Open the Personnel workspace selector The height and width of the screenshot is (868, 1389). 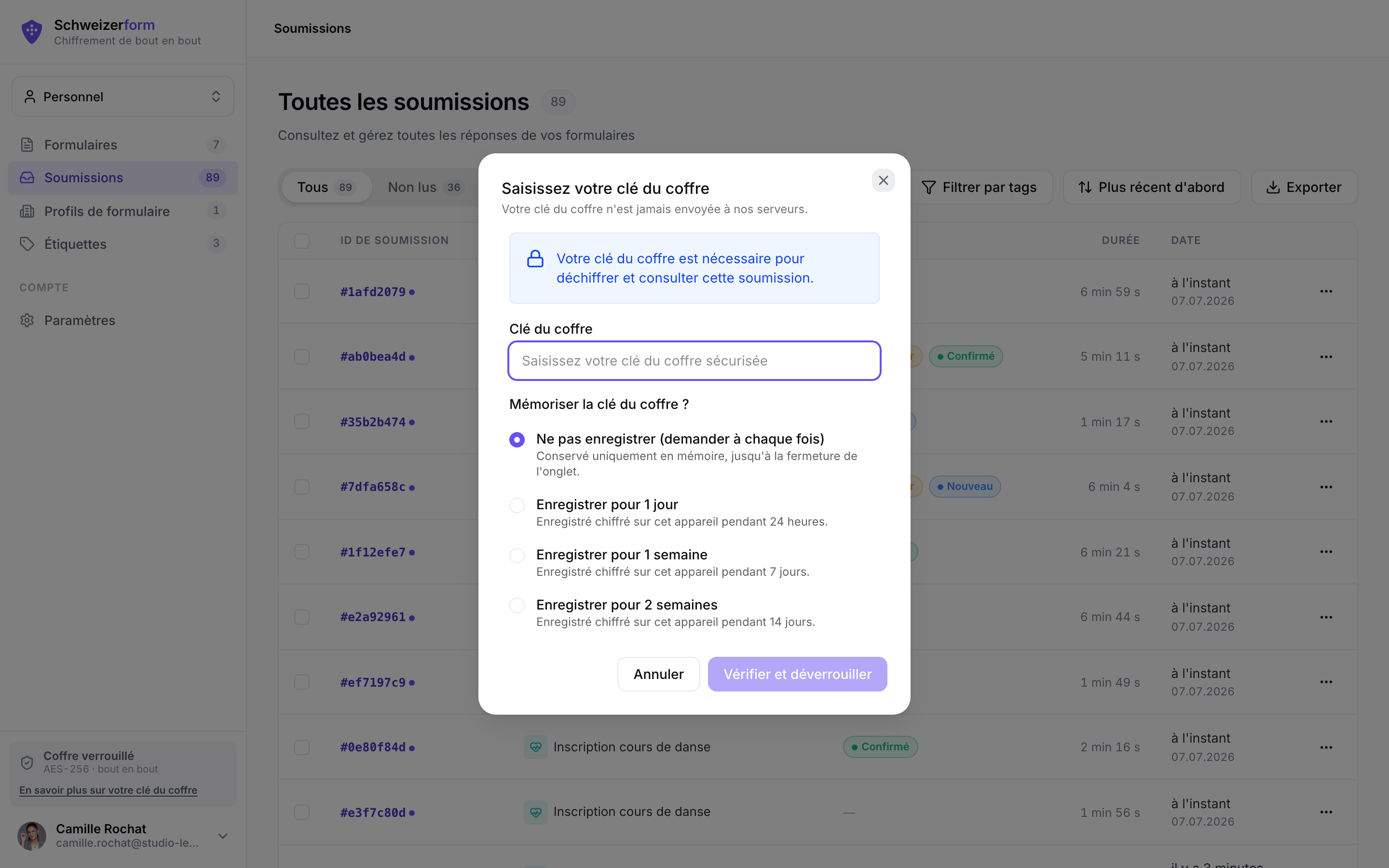pos(123,96)
